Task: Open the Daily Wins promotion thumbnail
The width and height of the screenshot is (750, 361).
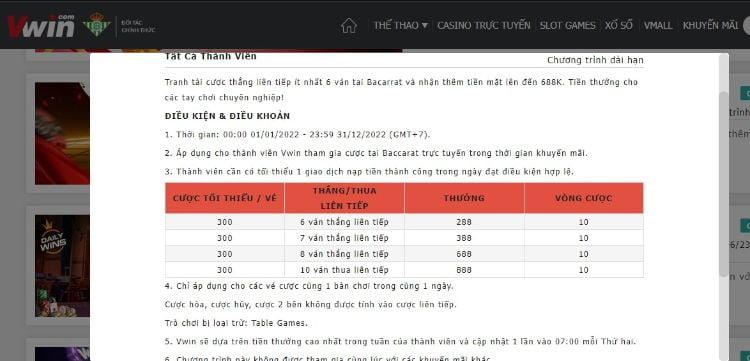Action: 62,265
